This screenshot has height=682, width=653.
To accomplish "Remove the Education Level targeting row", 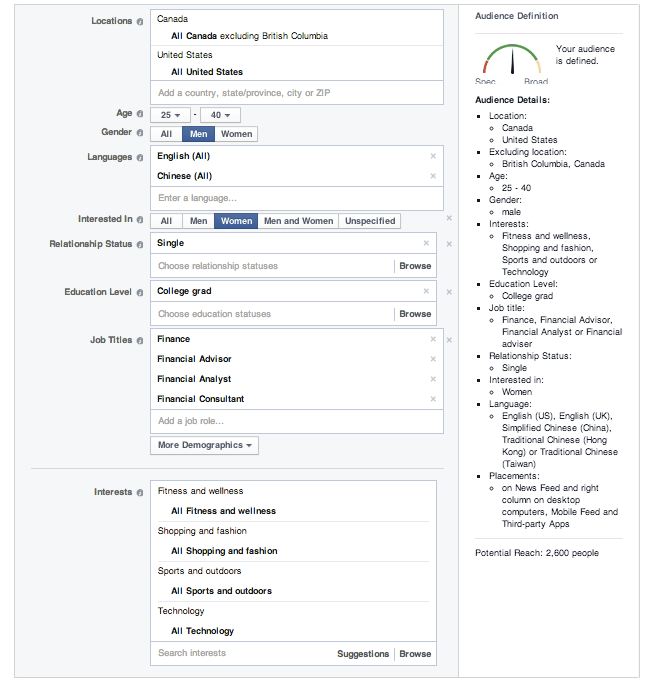I will tap(449, 292).
